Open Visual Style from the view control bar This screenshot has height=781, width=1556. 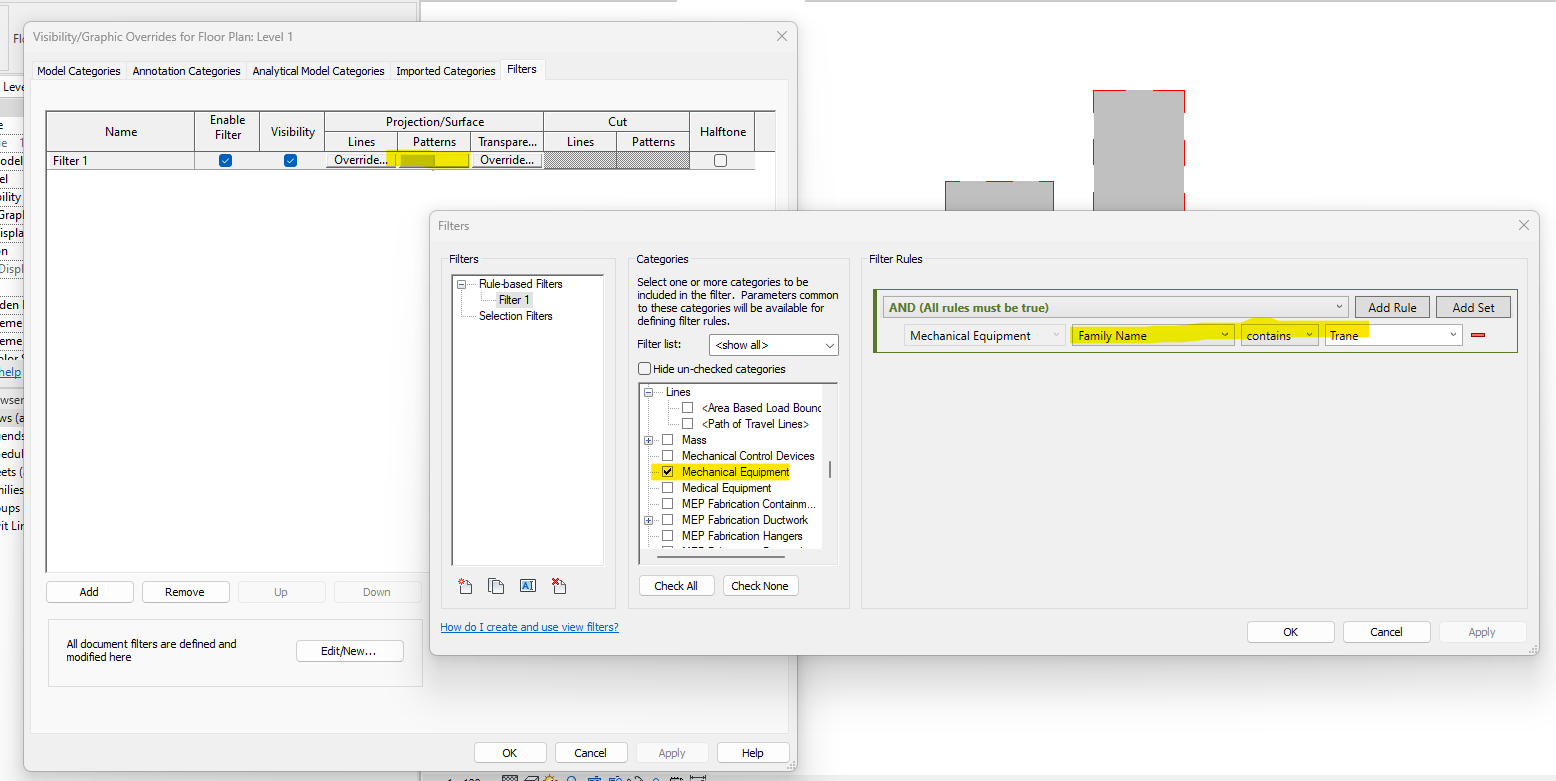[x=531, y=777]
